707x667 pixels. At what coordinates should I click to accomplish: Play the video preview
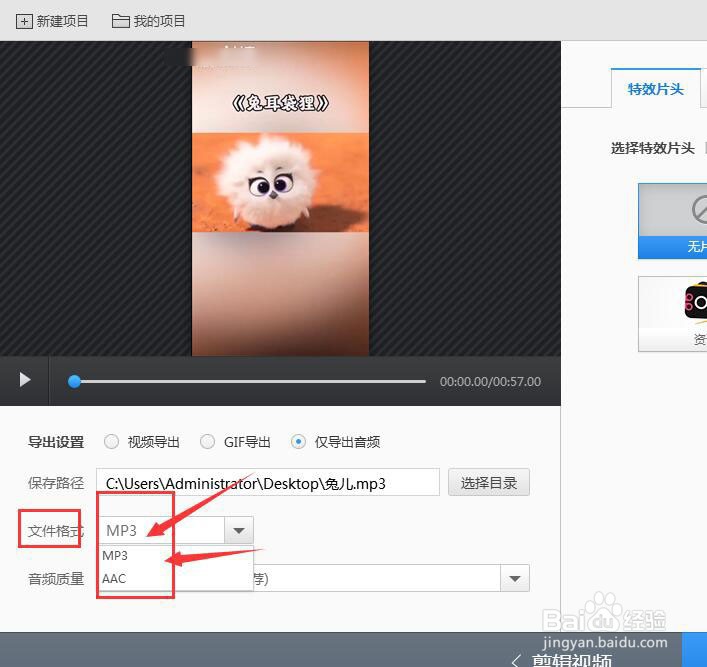[x=25, y=380]
